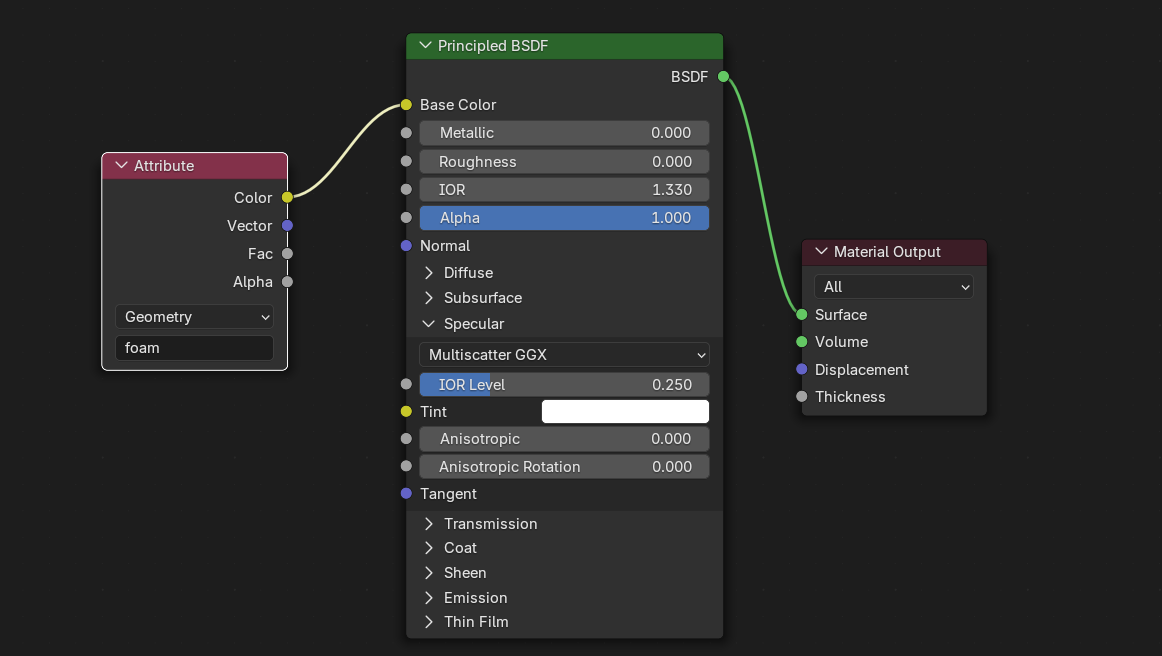This screenshot has width=1162, height=656.
Task: Click the Normal input socket
Action: click(406, 245)
